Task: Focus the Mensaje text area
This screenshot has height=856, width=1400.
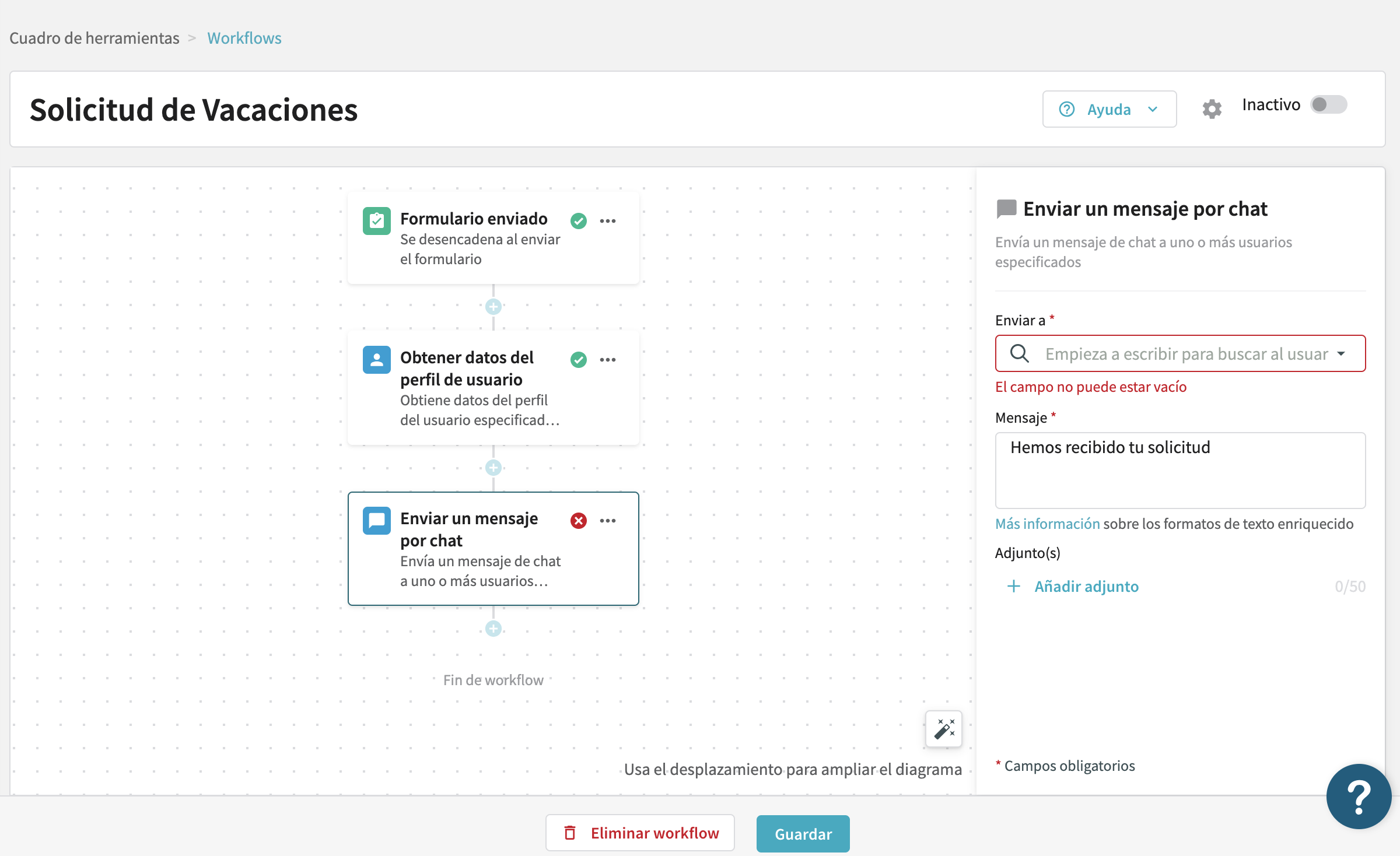Action: tap(1180, 470)
